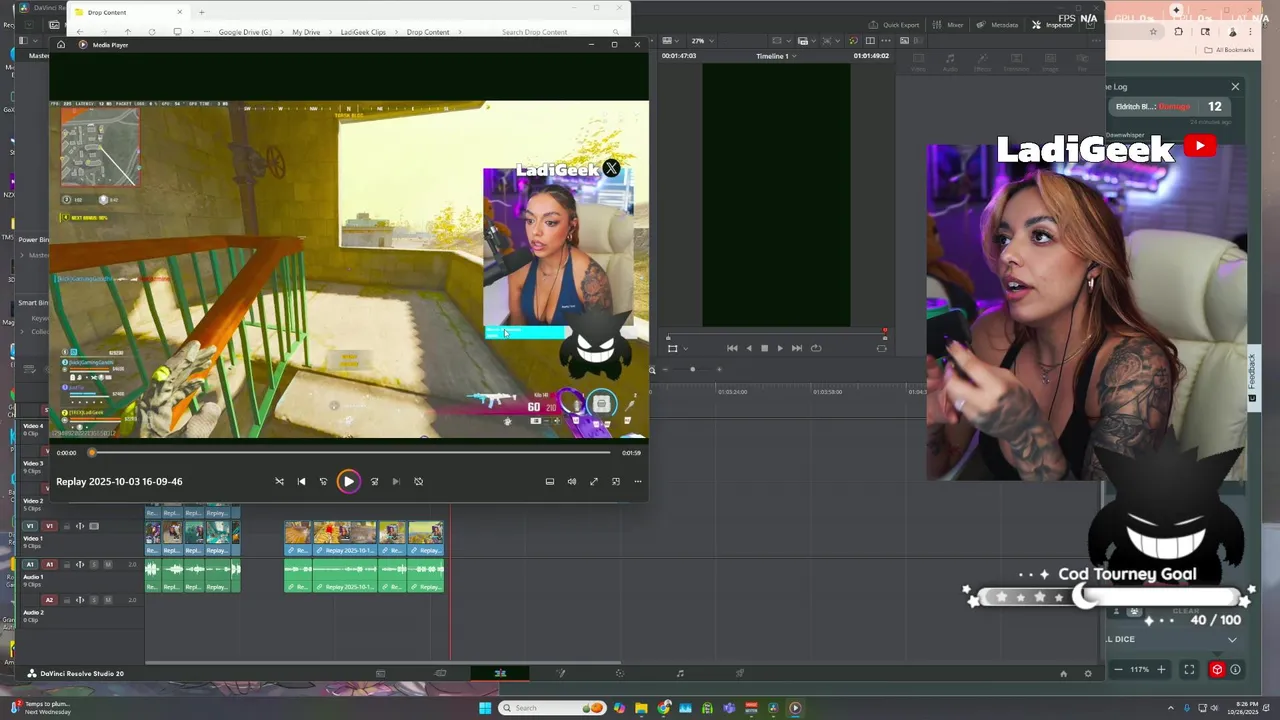Zoom in the browser app at 117%
Image resolution: width=1280 pixels, height=720 pixels.
pos(1161,669)
